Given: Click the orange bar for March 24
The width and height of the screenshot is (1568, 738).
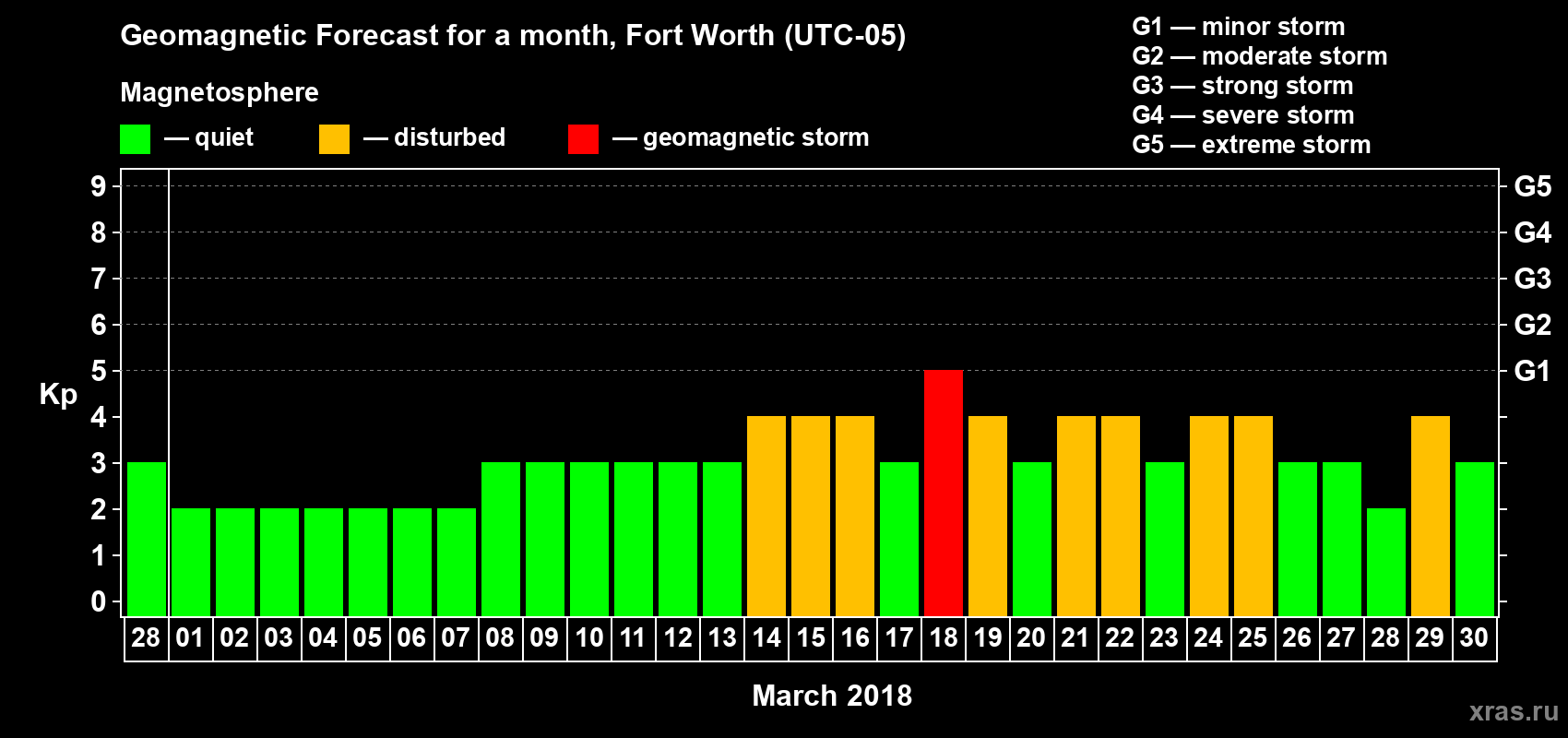Looking at the screenshot, I should (x=1209, y=516).
